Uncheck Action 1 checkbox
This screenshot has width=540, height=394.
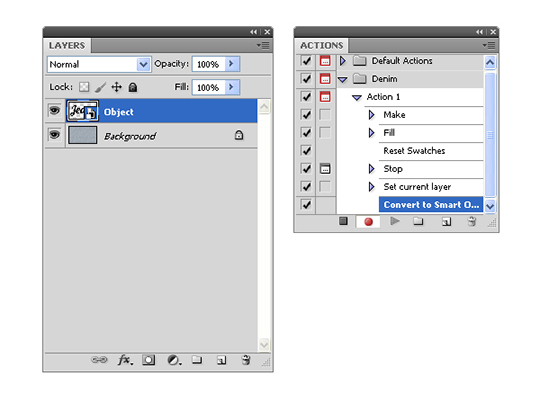point(306,97)
